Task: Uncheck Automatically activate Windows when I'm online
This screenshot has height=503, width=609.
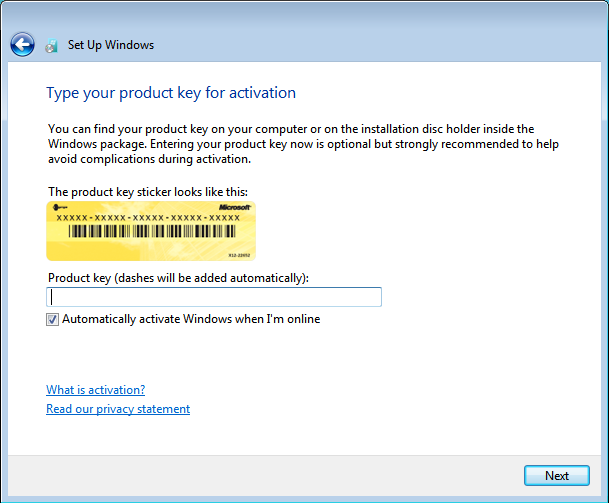Action: pyautogui.click(x=52, y=320)
